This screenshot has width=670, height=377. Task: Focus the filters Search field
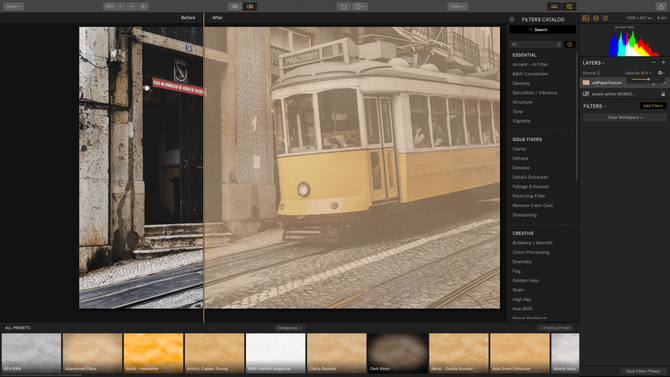click(542, 29)
